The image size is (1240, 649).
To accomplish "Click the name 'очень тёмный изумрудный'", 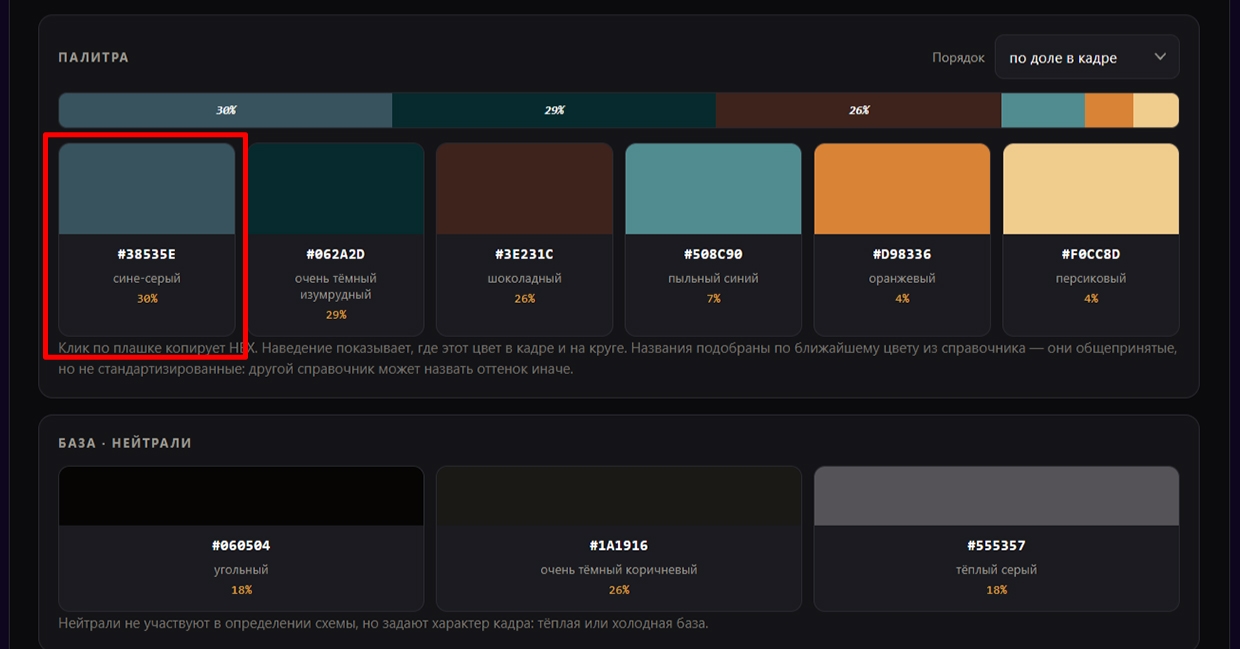I will click(x=336, y=286).
